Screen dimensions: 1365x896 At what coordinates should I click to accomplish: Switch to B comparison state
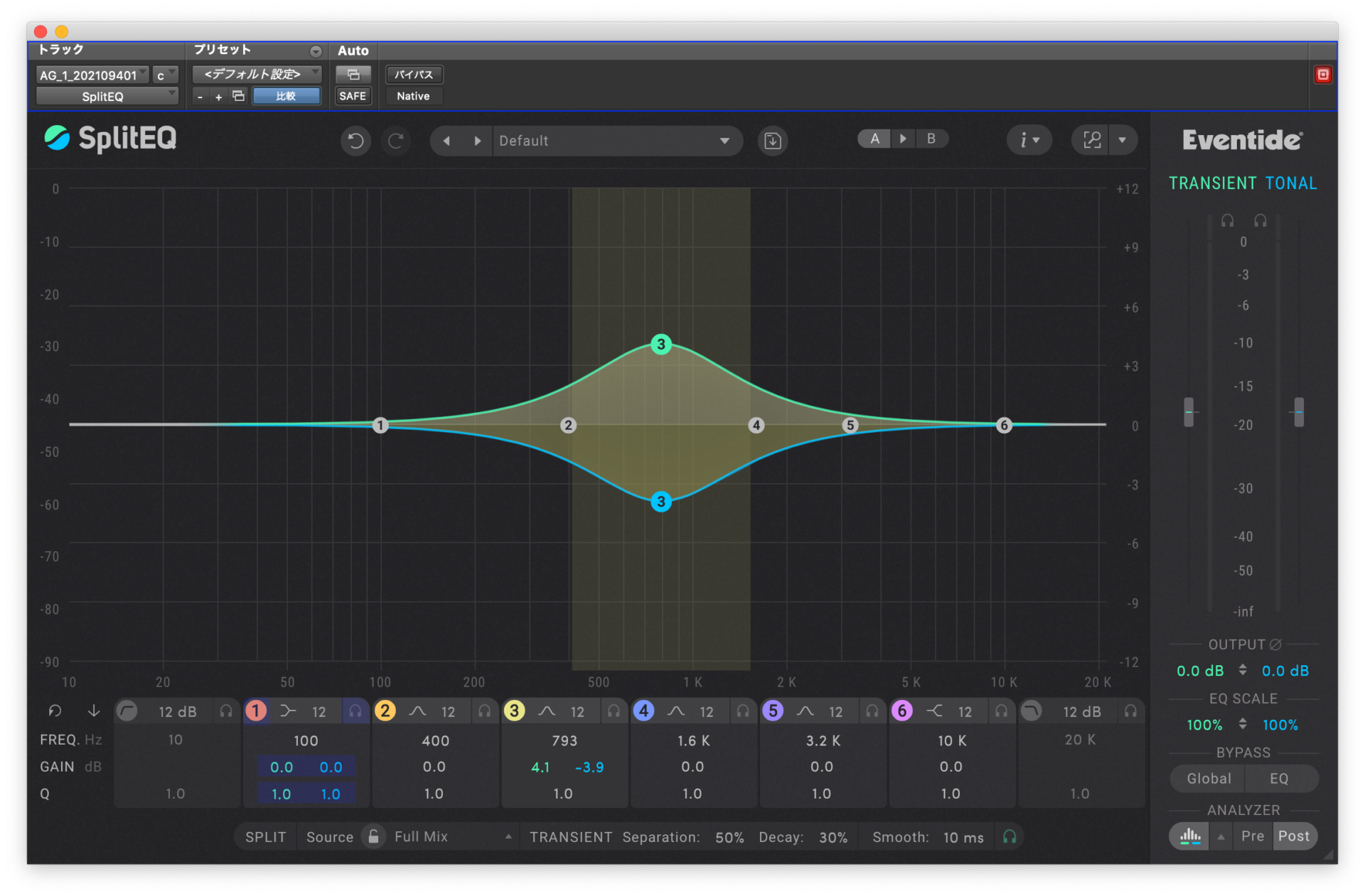pyautogui.click(x=931, y=139)
